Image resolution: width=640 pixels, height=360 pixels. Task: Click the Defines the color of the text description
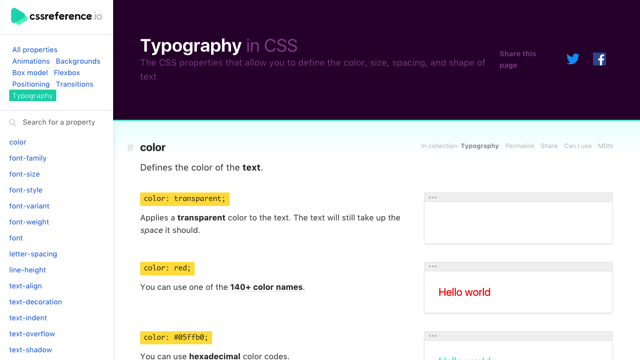[x=202, y=168]
